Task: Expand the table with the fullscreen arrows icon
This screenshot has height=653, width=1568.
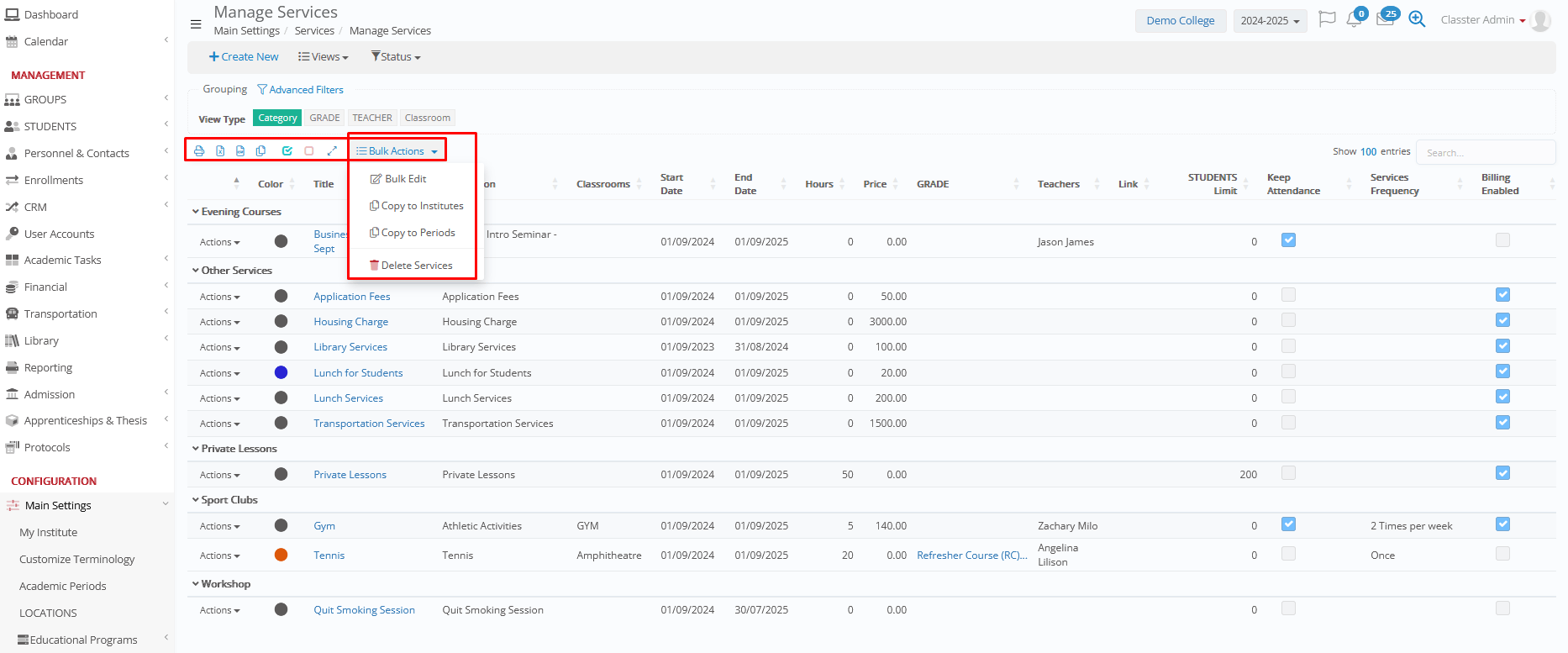Action: tap(332, 151)
